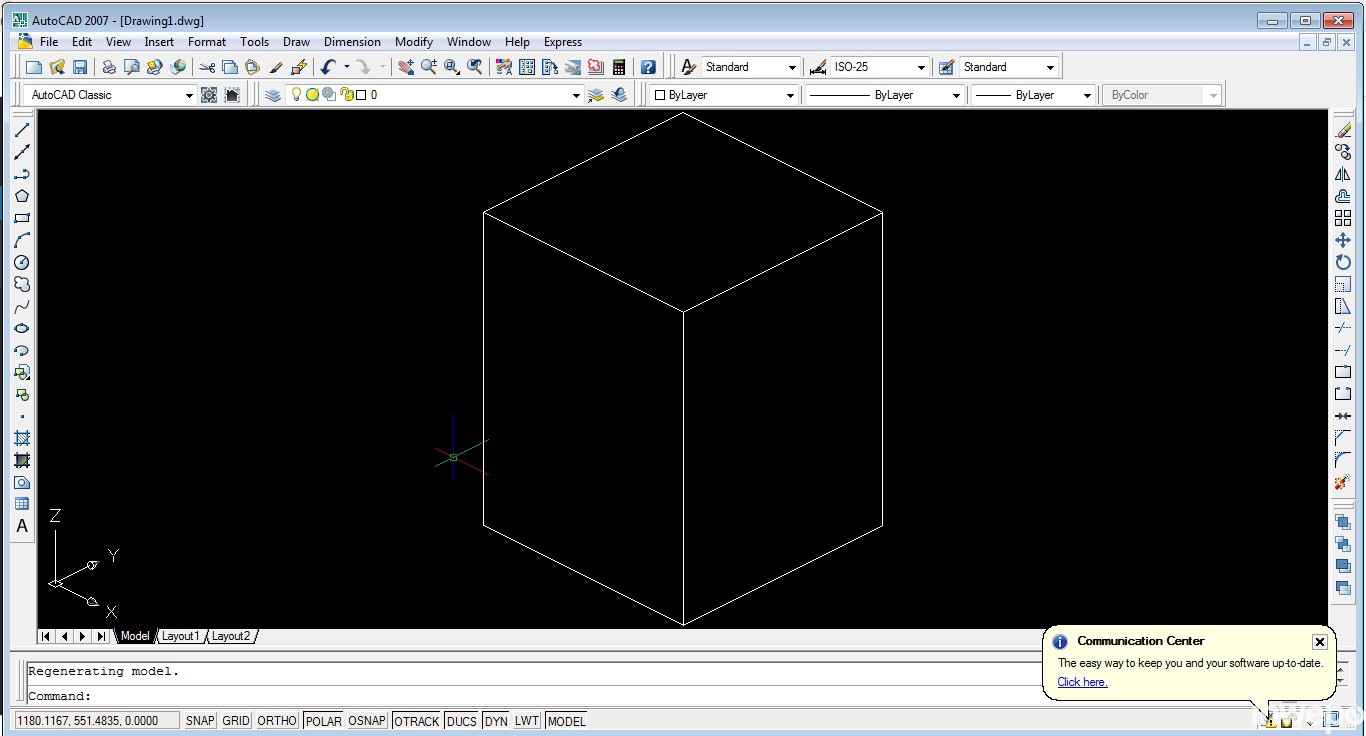The image size is (1366, 736).
Task: Click the Explode tool icon
Action: (x=1343, y=482)
